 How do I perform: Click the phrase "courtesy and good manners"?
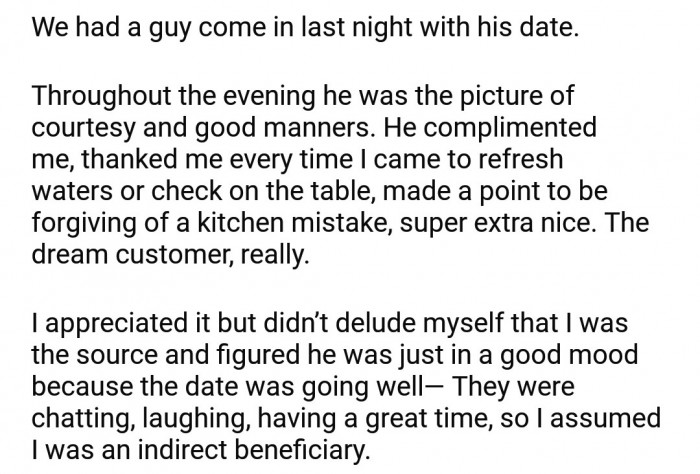tap(200, 128)
